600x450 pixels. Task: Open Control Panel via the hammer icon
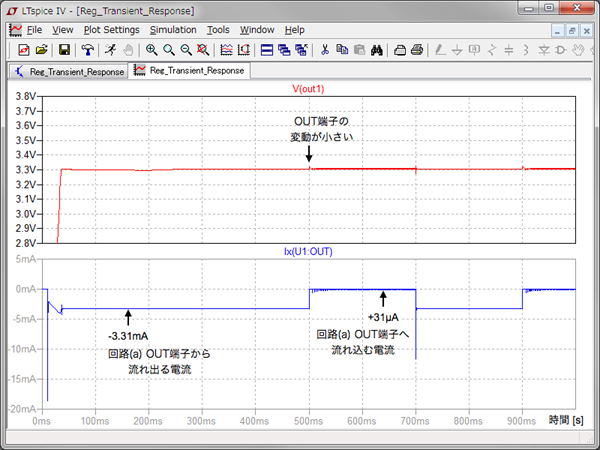pos(88,49)
